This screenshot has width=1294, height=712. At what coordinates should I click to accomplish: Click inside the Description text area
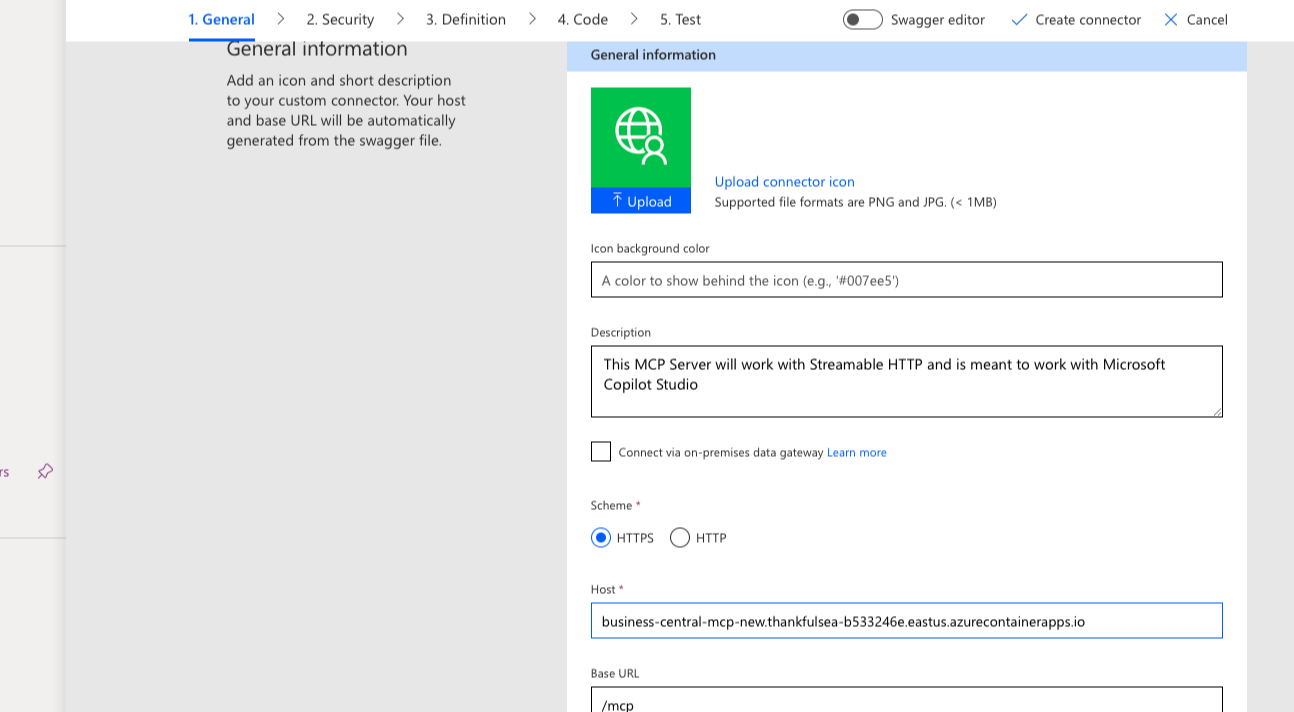click(906, 381)
